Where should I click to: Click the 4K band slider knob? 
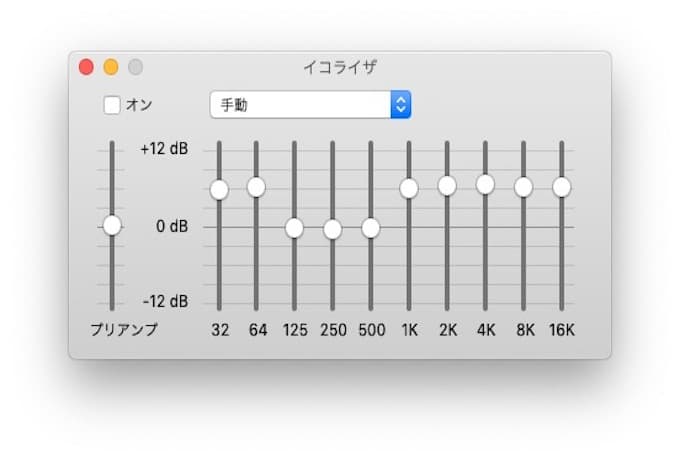click(485, 184)
